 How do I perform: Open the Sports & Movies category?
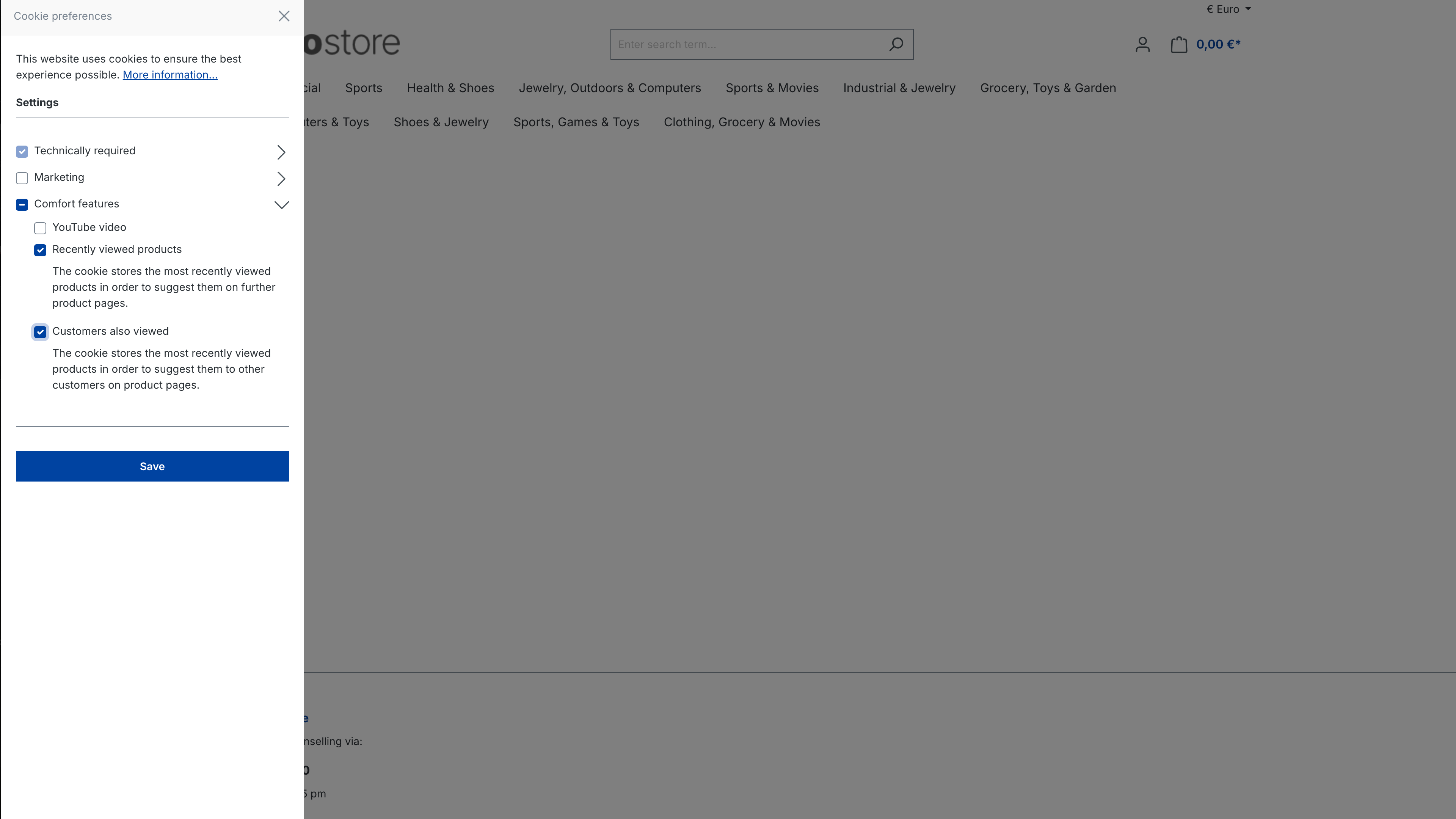coord(772,88)
